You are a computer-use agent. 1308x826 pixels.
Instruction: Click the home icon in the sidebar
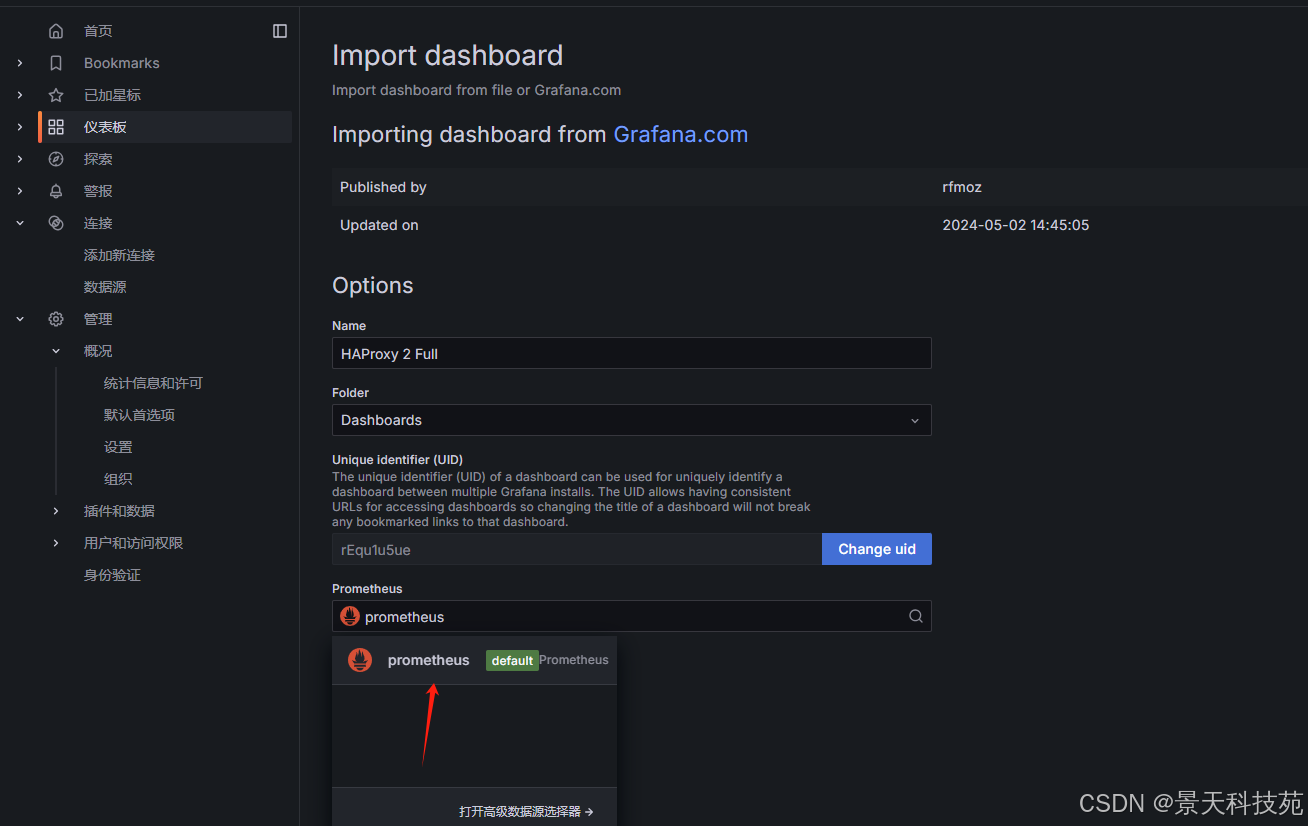pos(56,31)
